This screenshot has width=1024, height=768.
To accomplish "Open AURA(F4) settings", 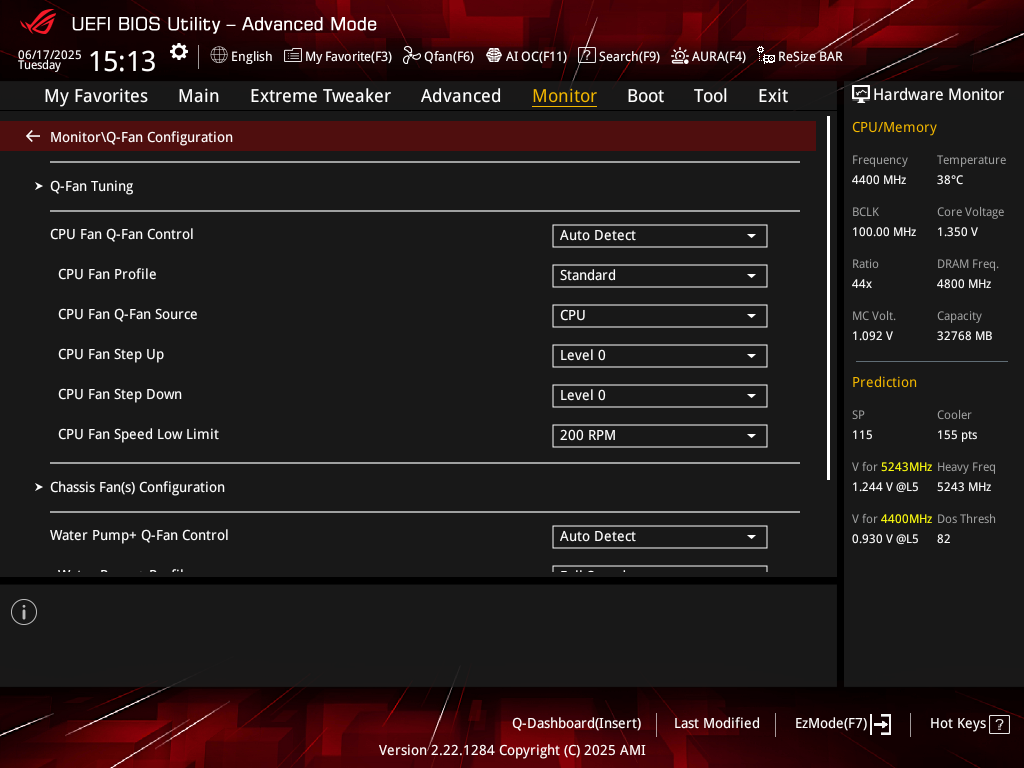I will pyautogui.click(x=718, y=57).
